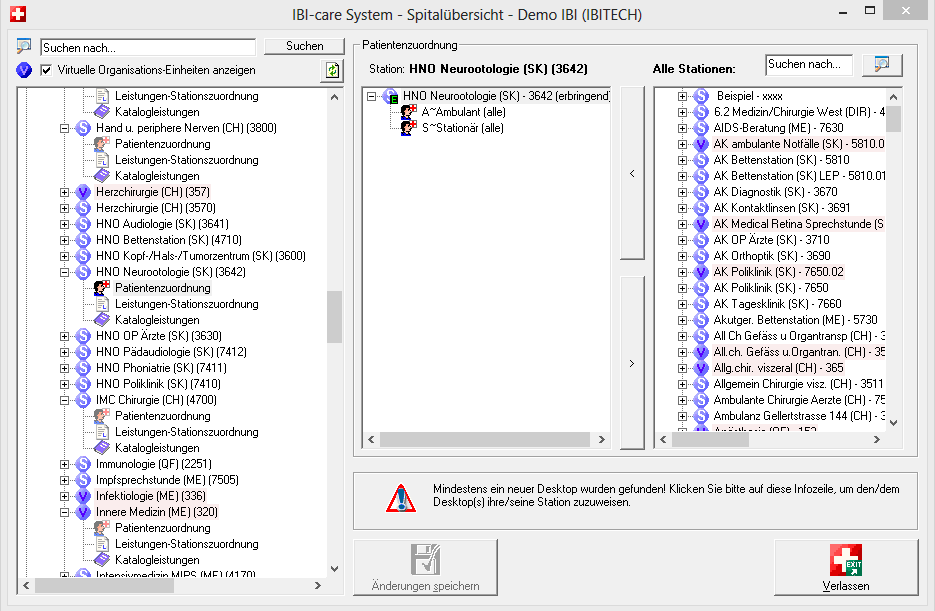Viewport: 935px width, 611px height.
Task: Toggle Virtuelle Organisations-Einheiten anzeigen checkbox
Action: [x=46, y=70]
